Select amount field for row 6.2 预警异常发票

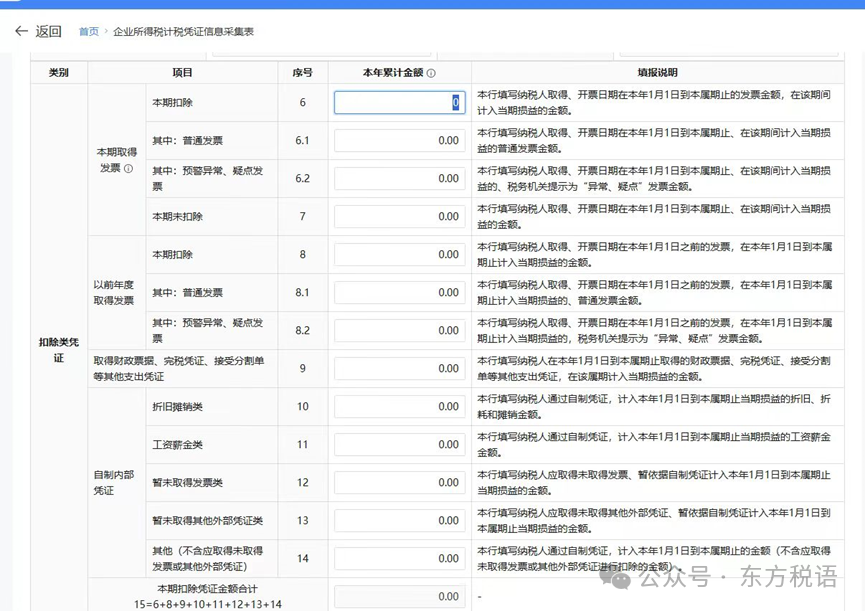[x=399, y=179]
